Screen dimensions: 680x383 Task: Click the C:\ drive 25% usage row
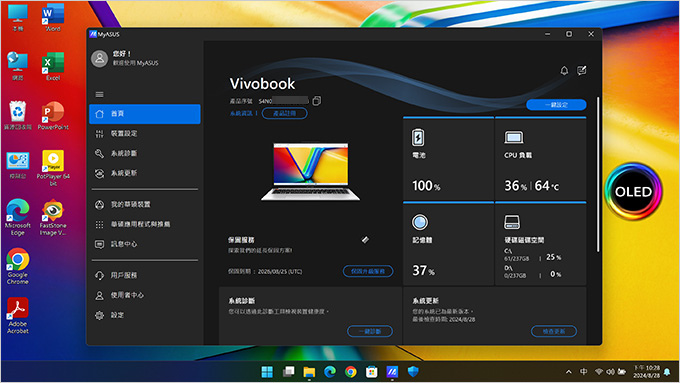pyautogui.click(x=533, y=255)
